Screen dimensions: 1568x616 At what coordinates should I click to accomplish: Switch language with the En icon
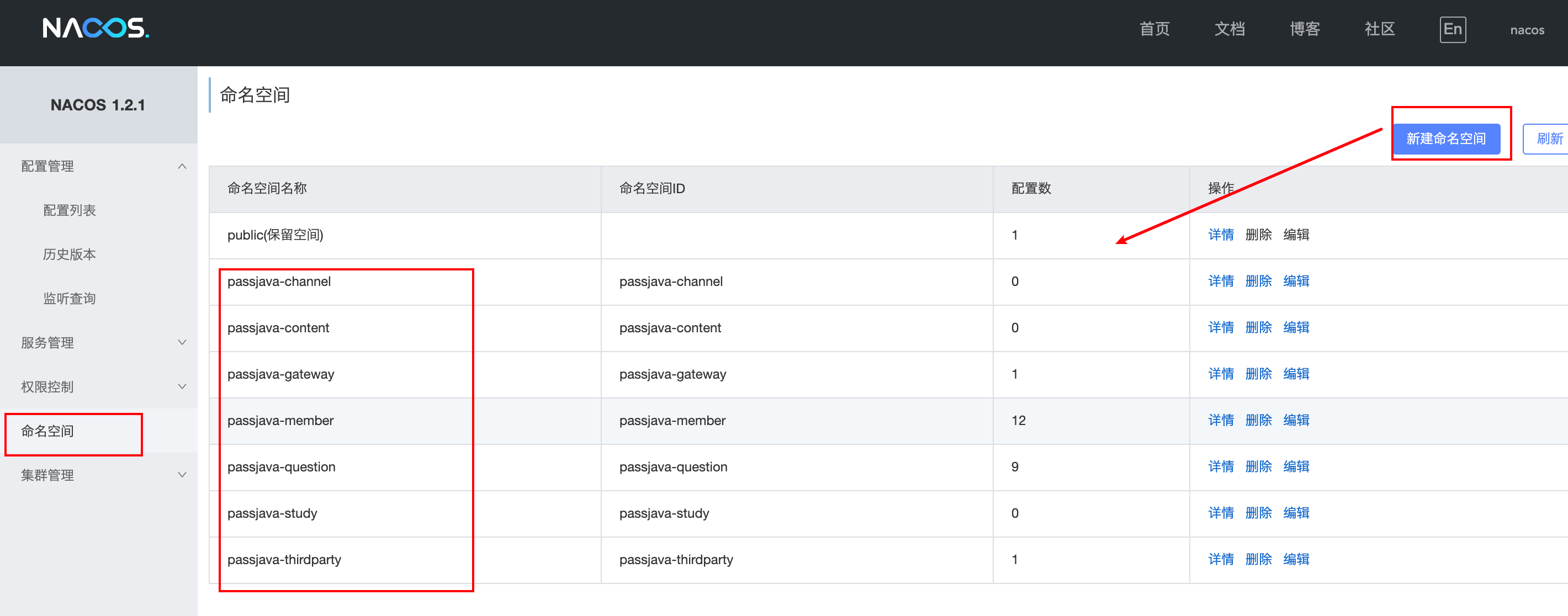coord(1452,29)
